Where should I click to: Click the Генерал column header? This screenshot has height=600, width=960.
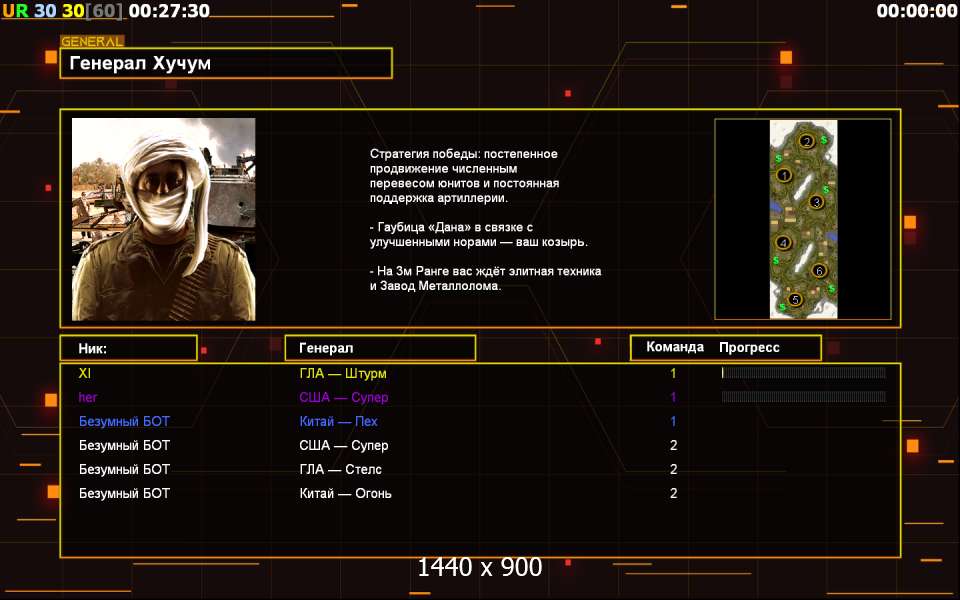click(380, 348)
